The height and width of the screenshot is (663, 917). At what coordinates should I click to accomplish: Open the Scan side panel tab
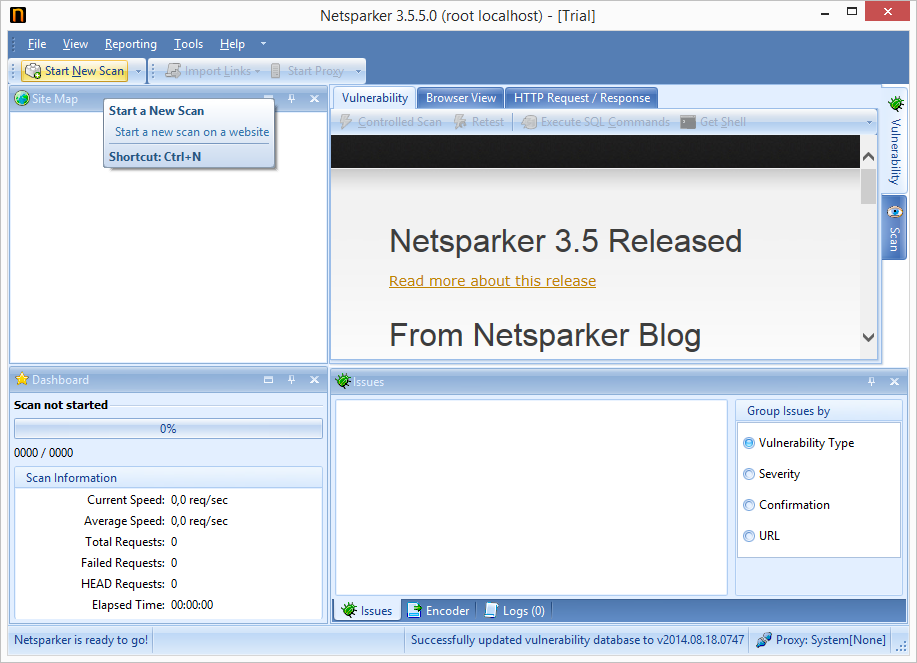(x=894, y=228)
